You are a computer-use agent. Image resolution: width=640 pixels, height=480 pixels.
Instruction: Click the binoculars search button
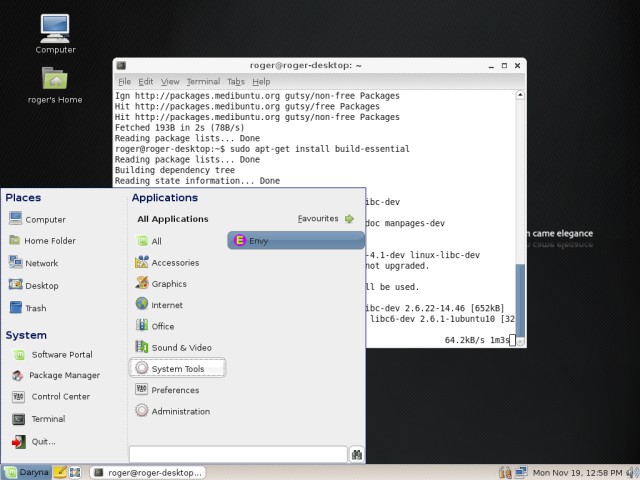coord(357,454)
